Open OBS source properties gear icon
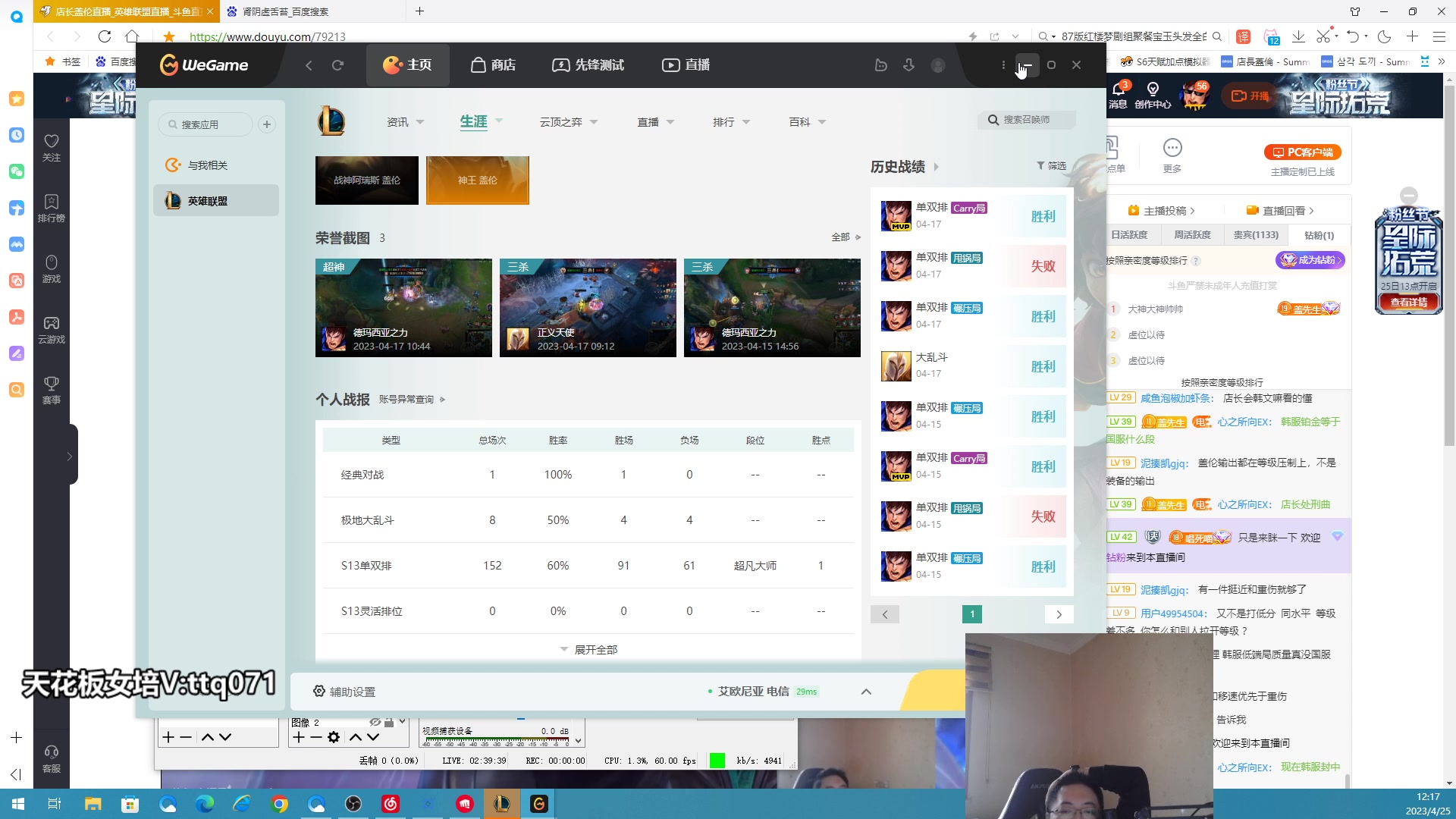The width and height of the screenshot is (1456, 819). coord(334,737)
